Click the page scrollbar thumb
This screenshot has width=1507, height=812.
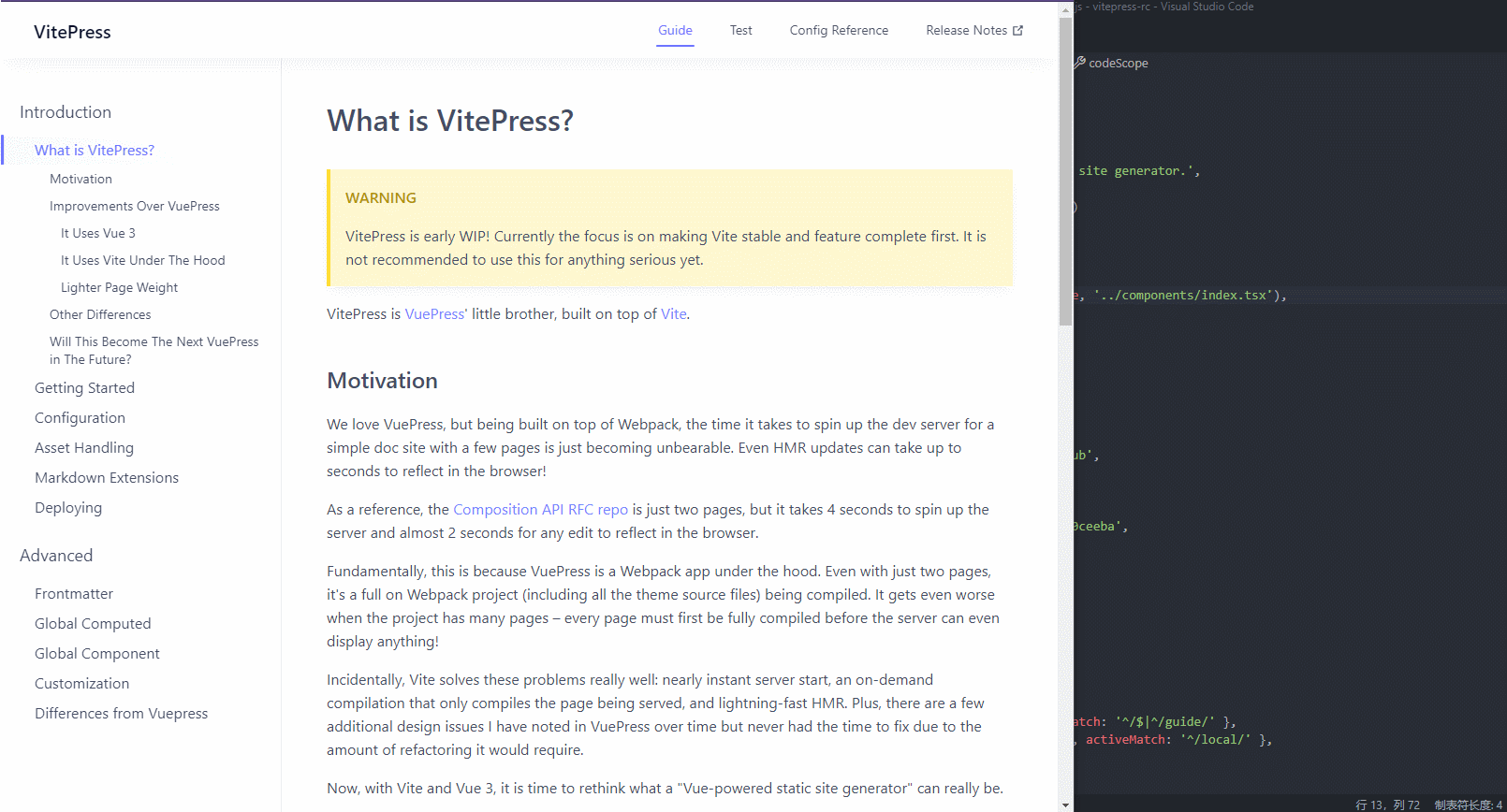pyautogui.click(x=1066, y=172)
